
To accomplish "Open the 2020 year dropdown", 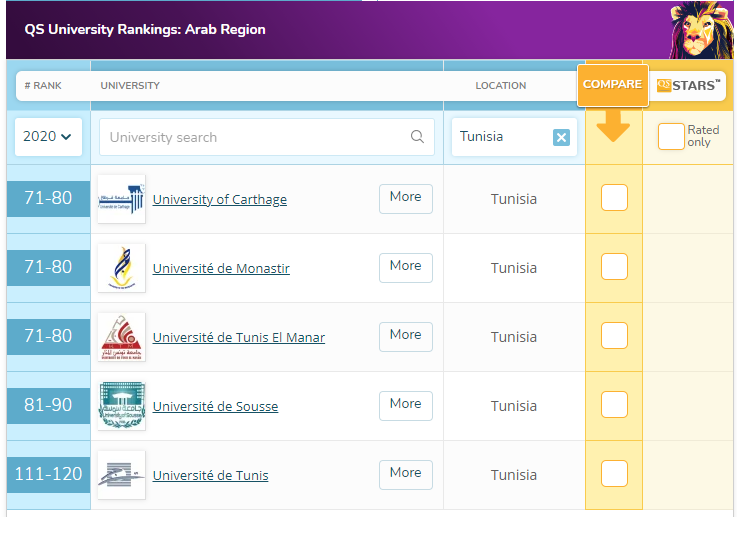I will [x=48, y=137].
